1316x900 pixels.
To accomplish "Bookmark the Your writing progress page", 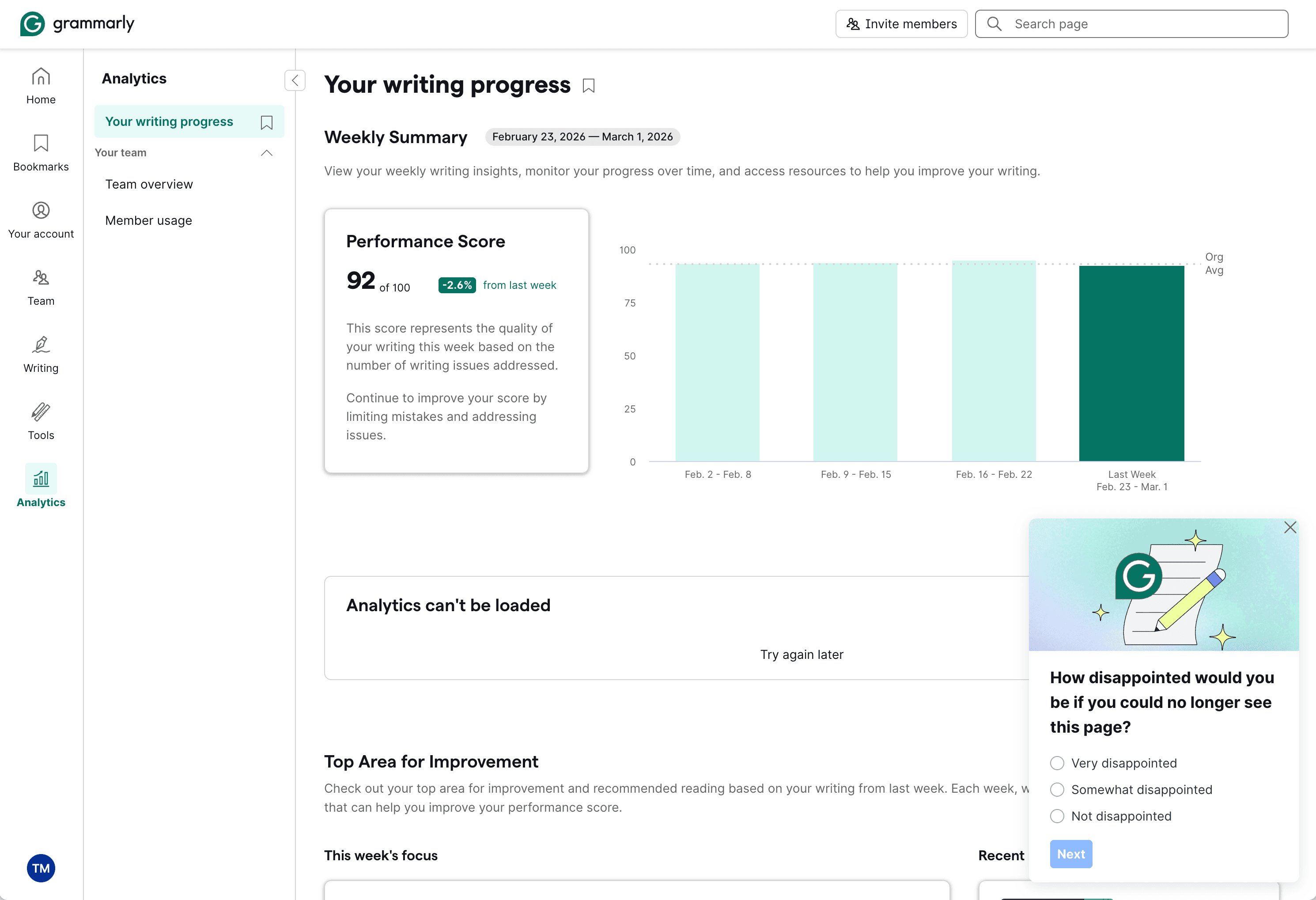I will 588,85.
